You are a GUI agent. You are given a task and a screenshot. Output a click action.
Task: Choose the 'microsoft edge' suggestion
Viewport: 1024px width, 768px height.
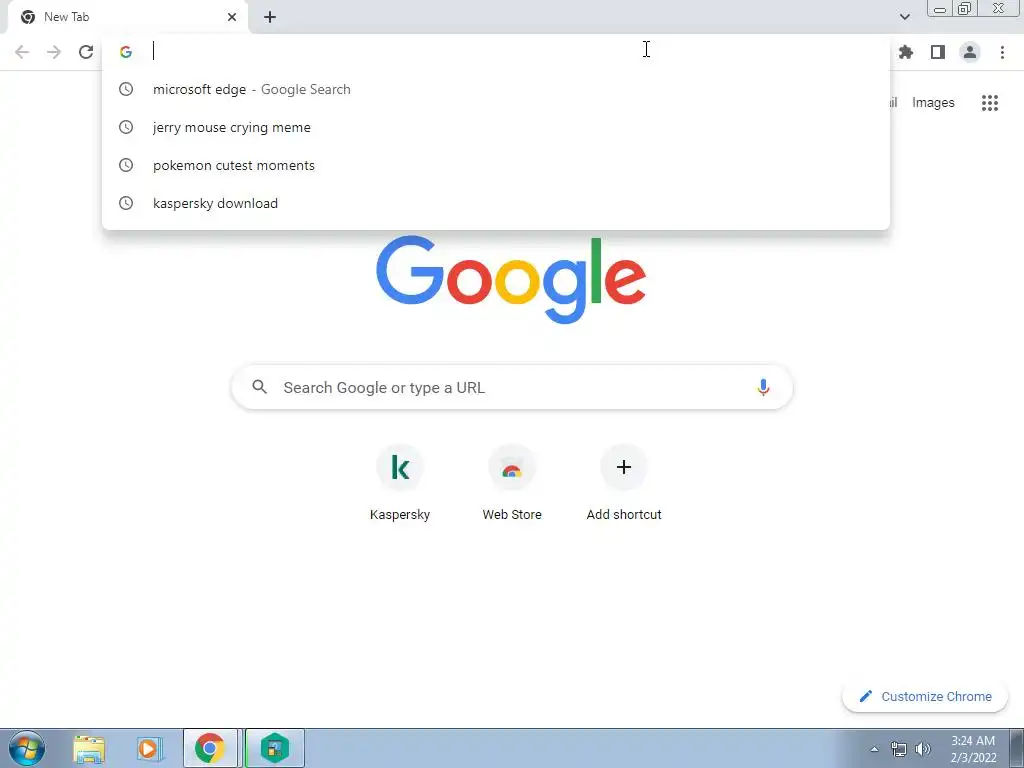click(496, 89)
